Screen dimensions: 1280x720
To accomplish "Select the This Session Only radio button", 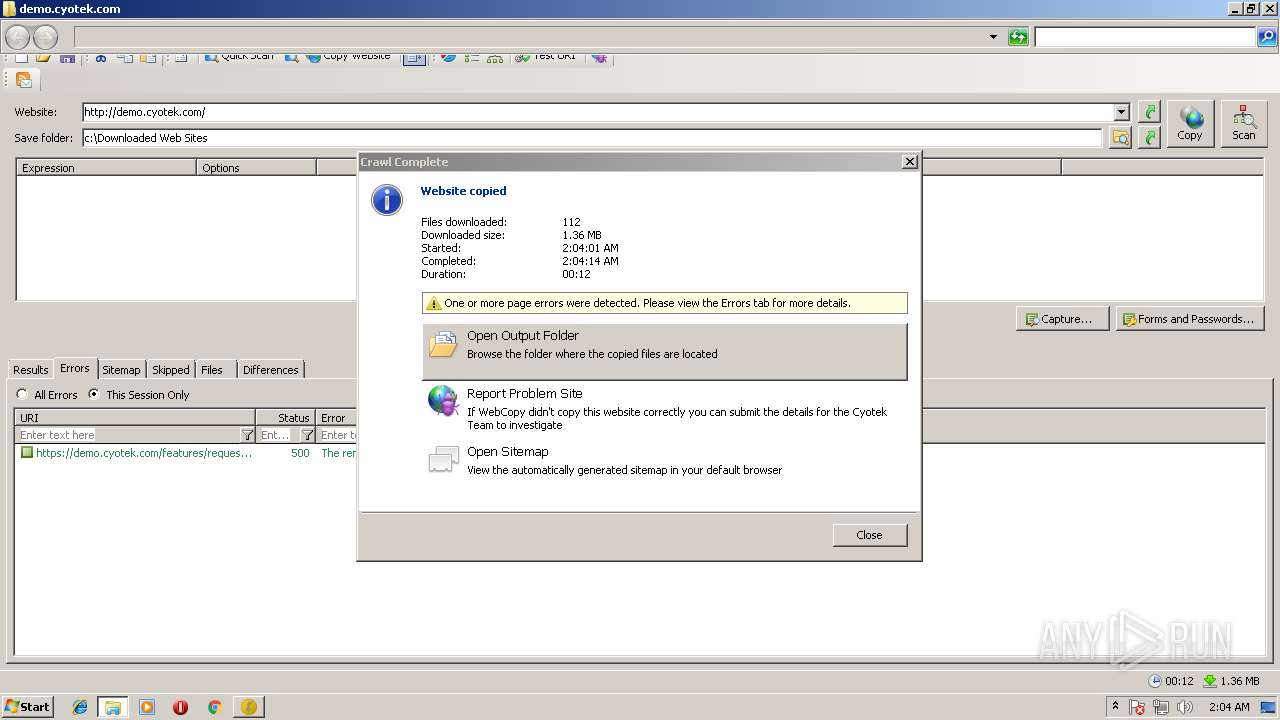I will (x=94, y=394).
